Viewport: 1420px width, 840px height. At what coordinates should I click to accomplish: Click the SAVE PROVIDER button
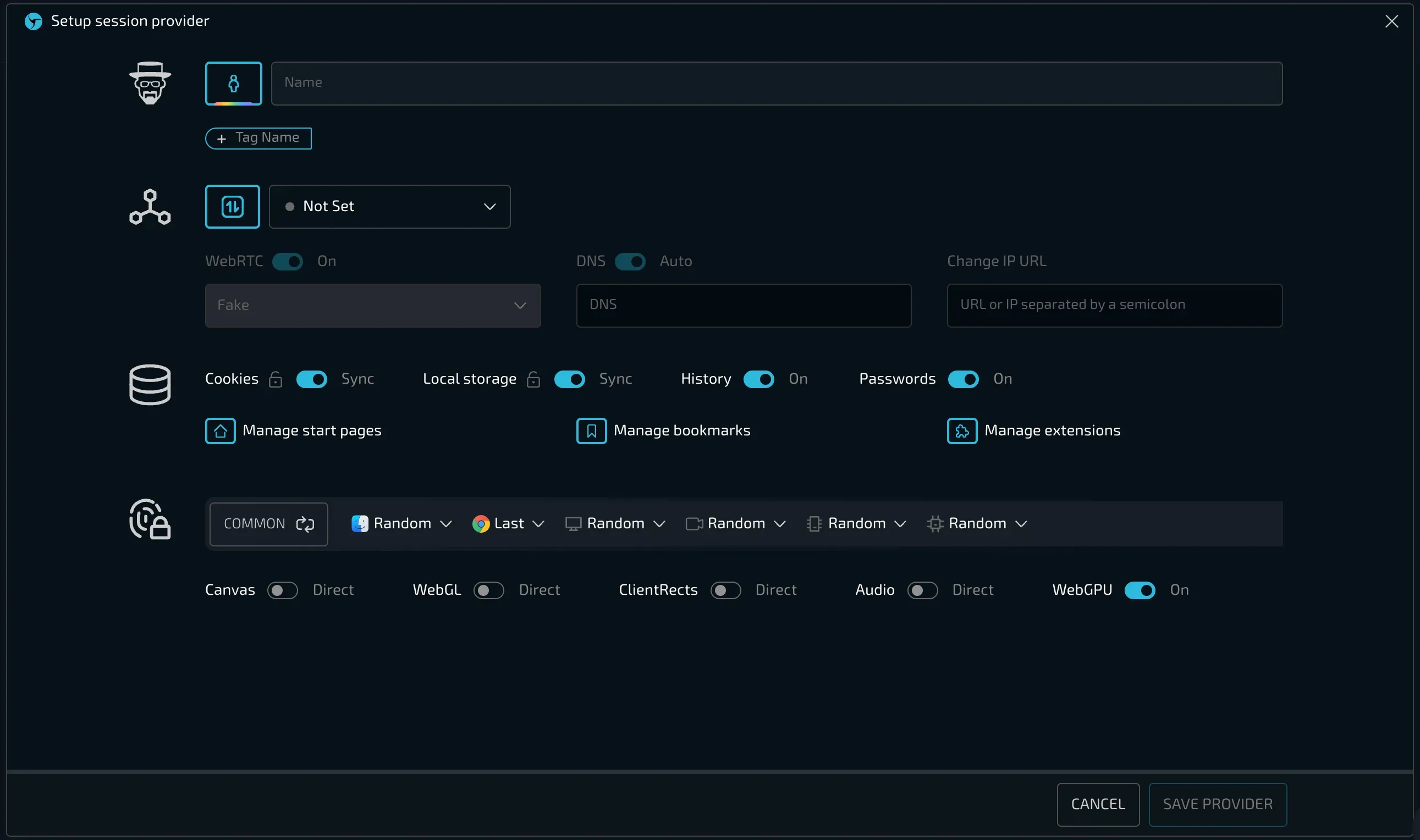coord(1217,804)
